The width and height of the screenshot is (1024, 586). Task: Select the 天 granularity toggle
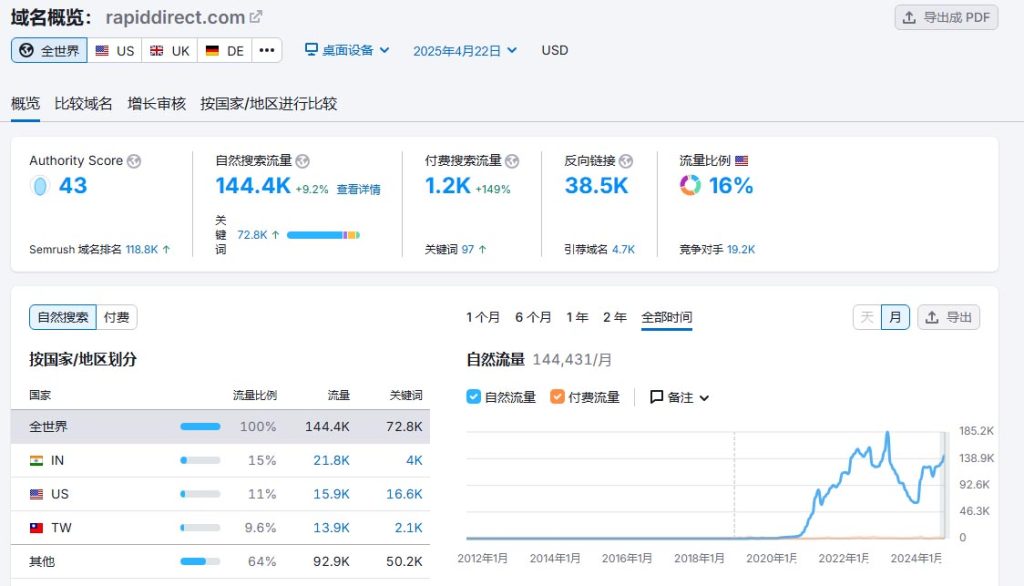pyautogui.click(x=867, y=317)
